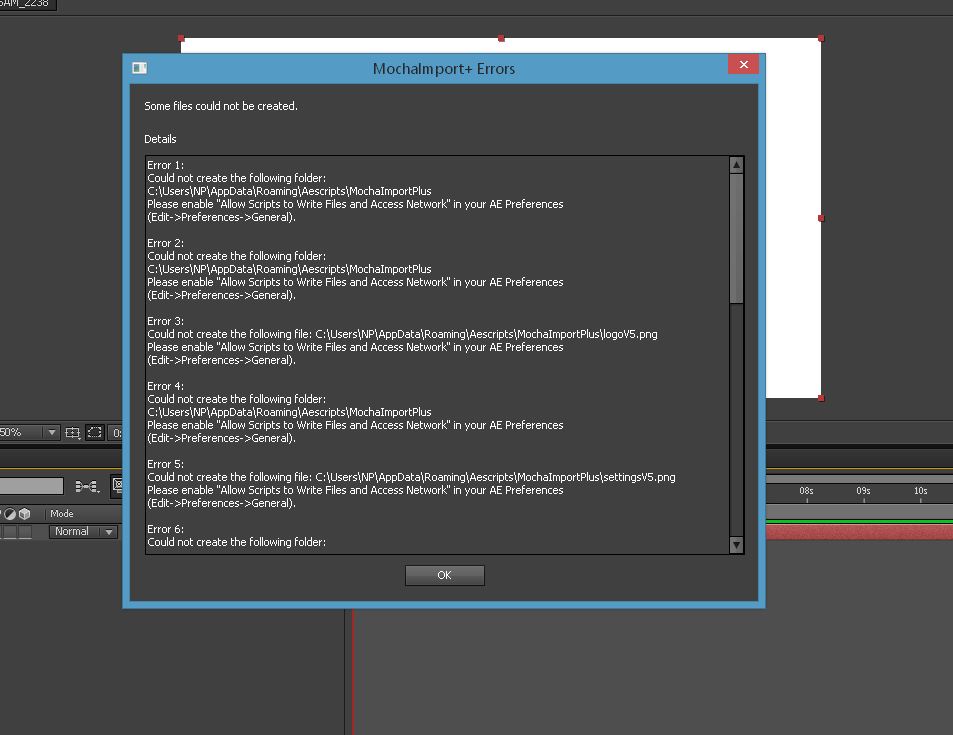Screen dimensions: 953x735
Task: Click the right-middle red layer handle
Action: [x=821, y=218]
